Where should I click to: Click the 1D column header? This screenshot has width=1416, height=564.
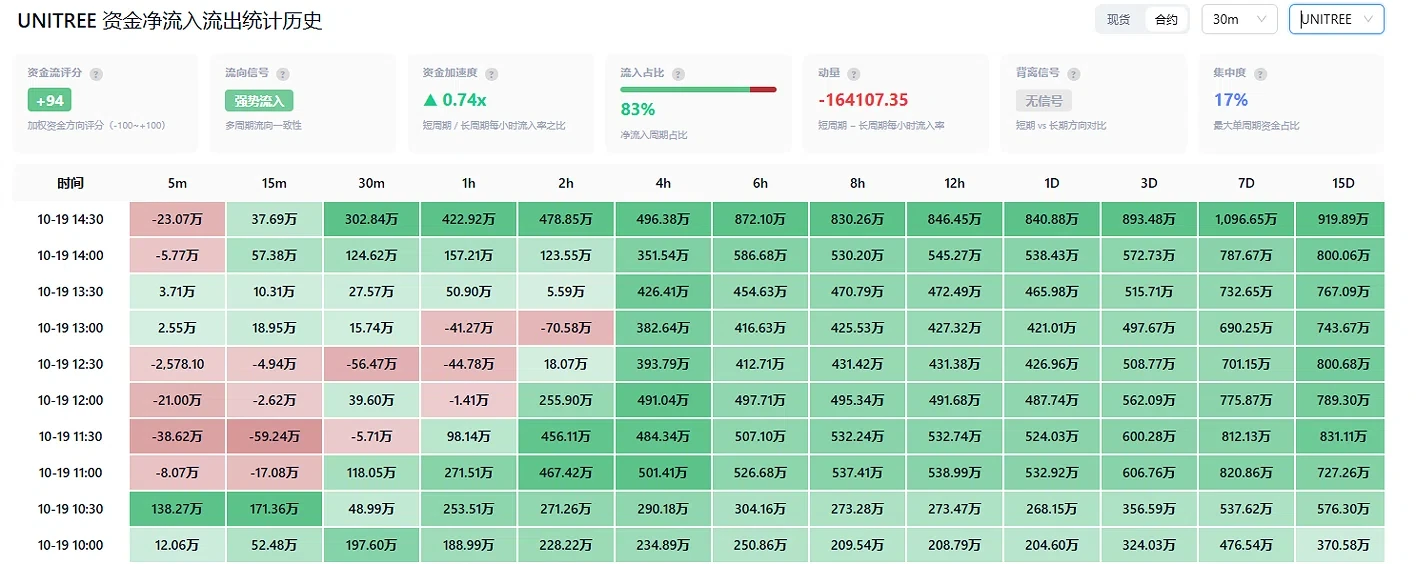click(x=1052, y=183)
